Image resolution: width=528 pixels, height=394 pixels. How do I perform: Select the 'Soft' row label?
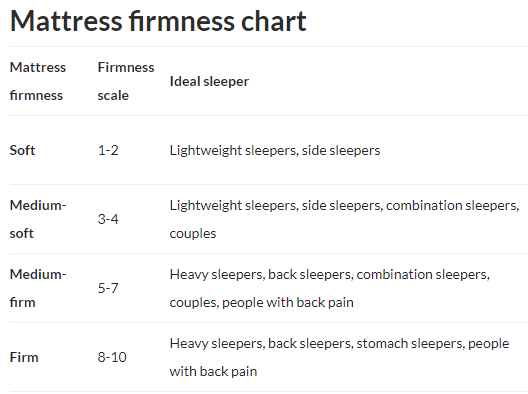click(x=22, y=150)
